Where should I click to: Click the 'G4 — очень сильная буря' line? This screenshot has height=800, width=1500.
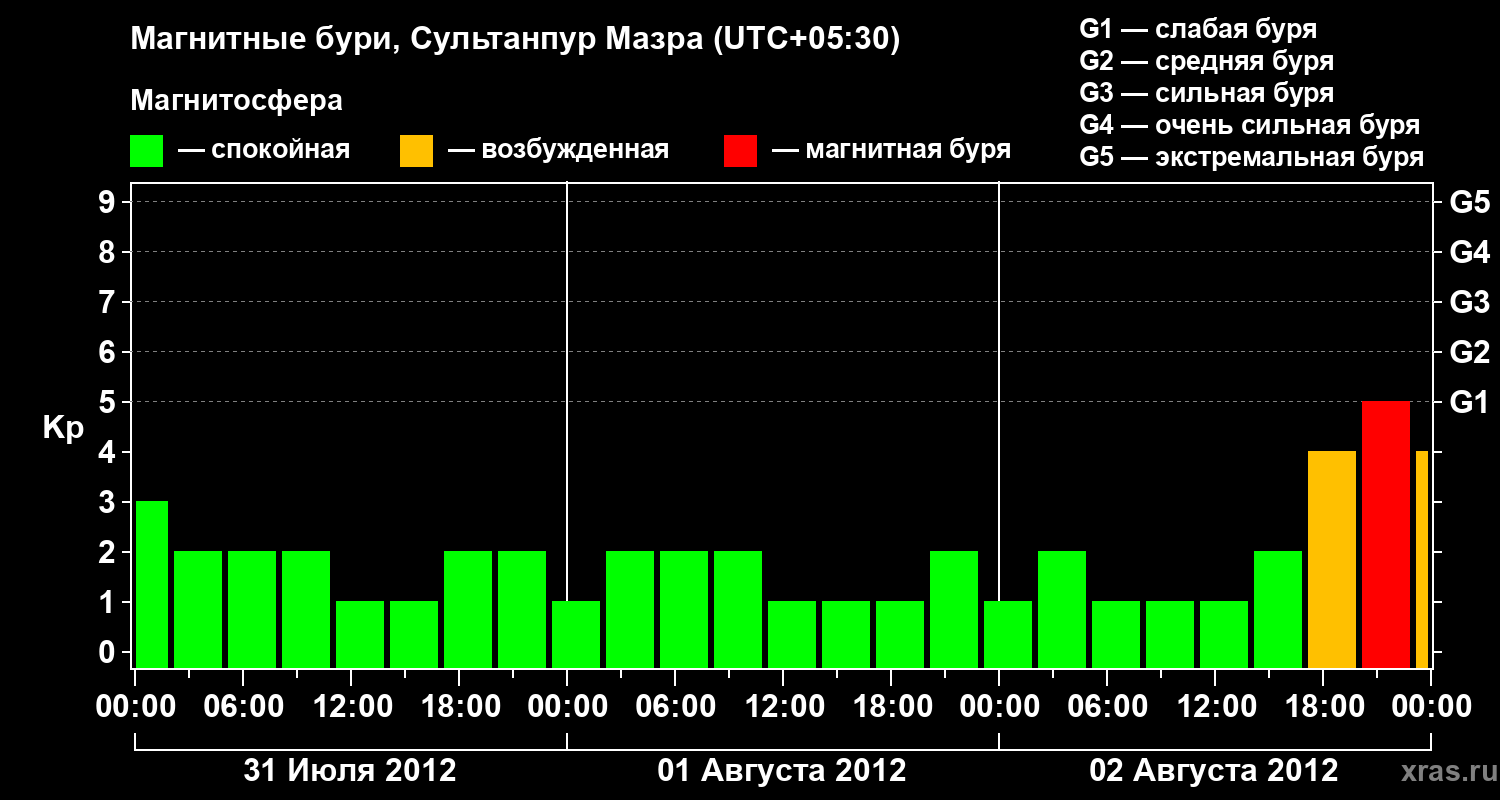coord(1250,125)
